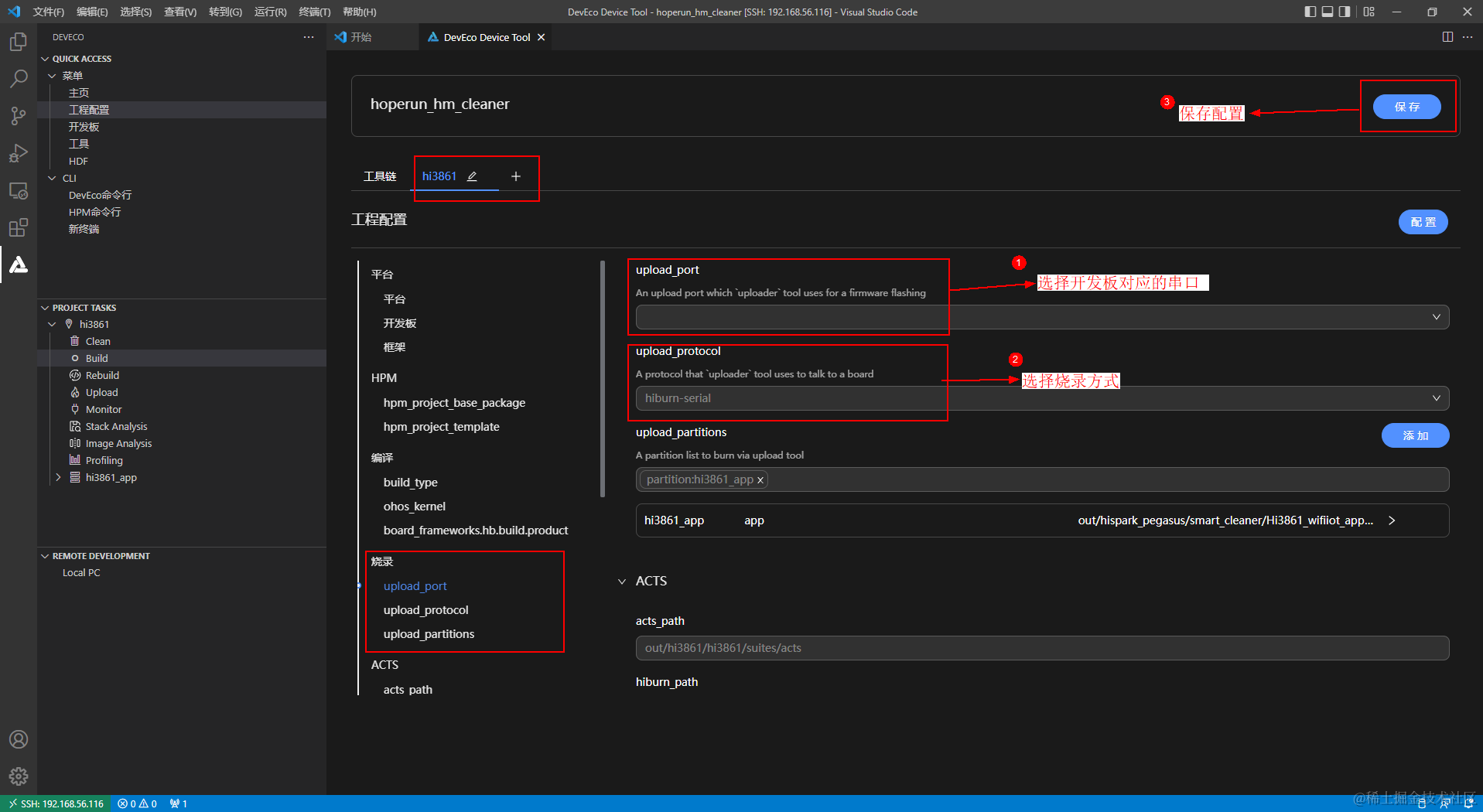Image resolution: width=1483 pixels, height=812 pixels.
Task: Expand the hi3861_app partition row chevron
Action: tap(1392, 520)
